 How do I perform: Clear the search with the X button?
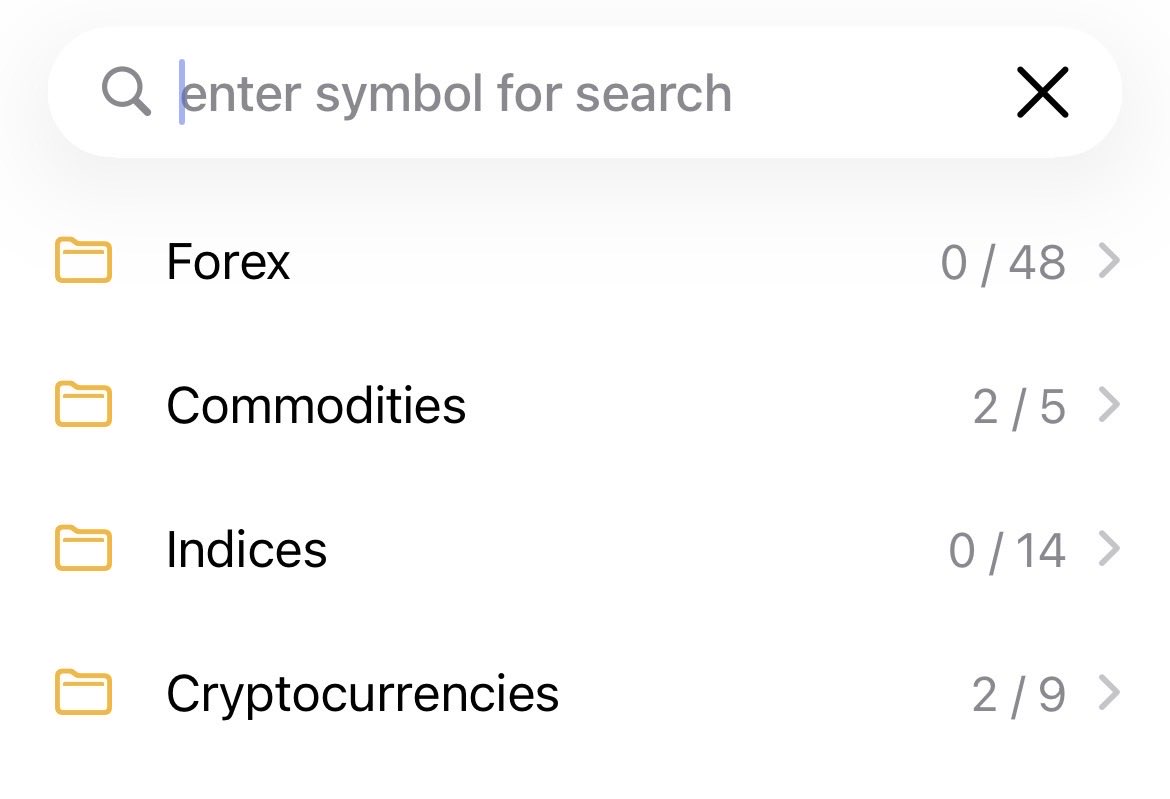[x=1042, y=93]
